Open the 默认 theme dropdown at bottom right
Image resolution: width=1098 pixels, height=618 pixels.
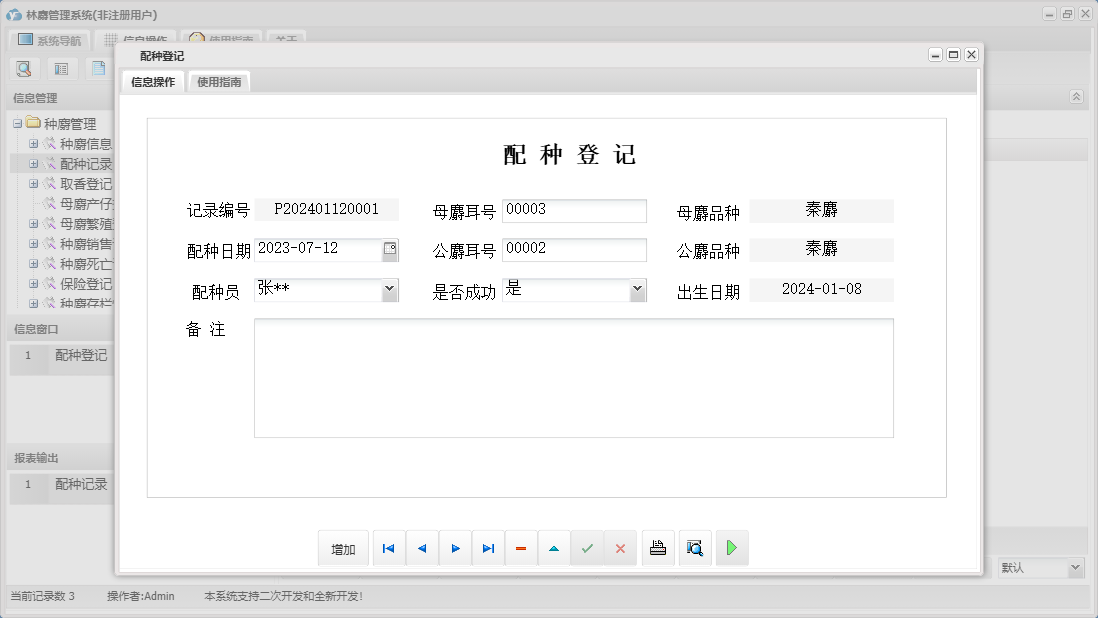click(x=1075, y=567)
